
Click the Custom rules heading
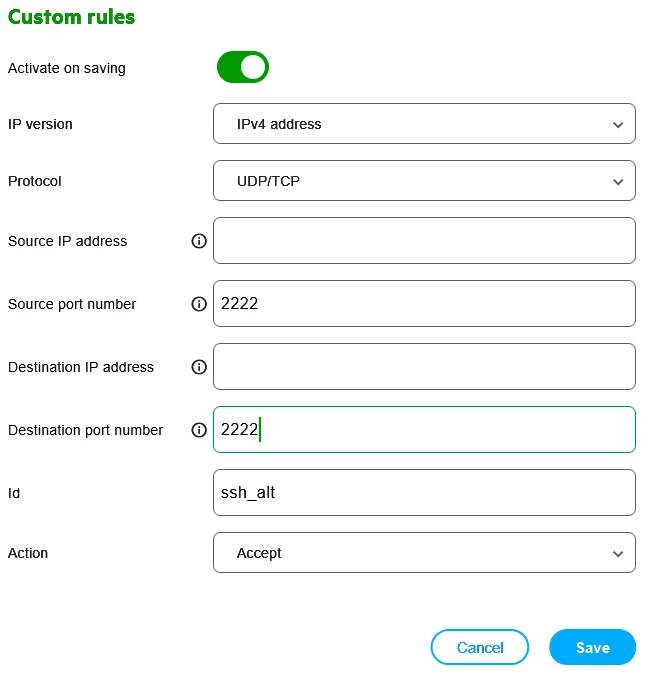[71, 17]
